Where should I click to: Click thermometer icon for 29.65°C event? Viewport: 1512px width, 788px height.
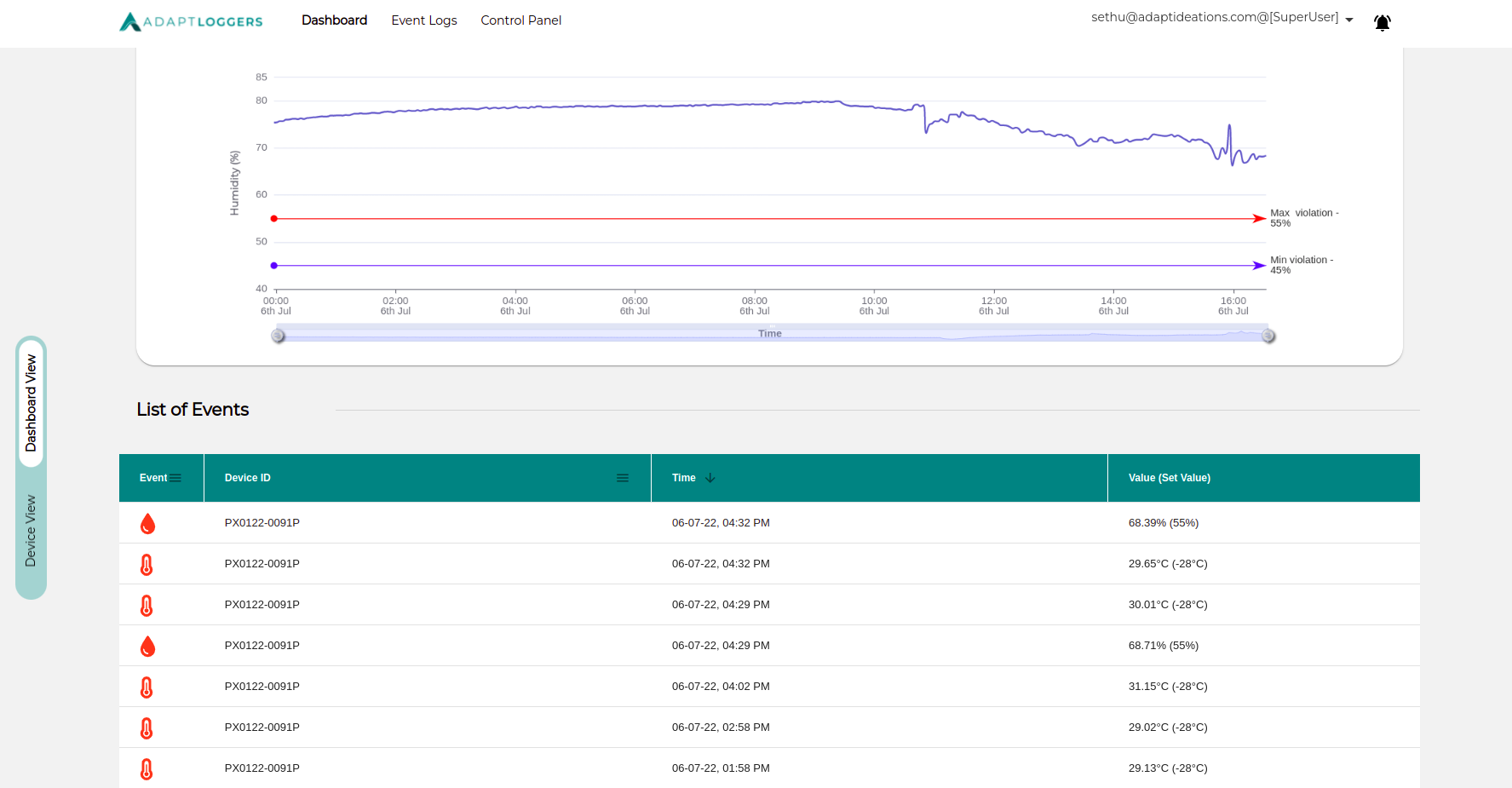[147, 565]
